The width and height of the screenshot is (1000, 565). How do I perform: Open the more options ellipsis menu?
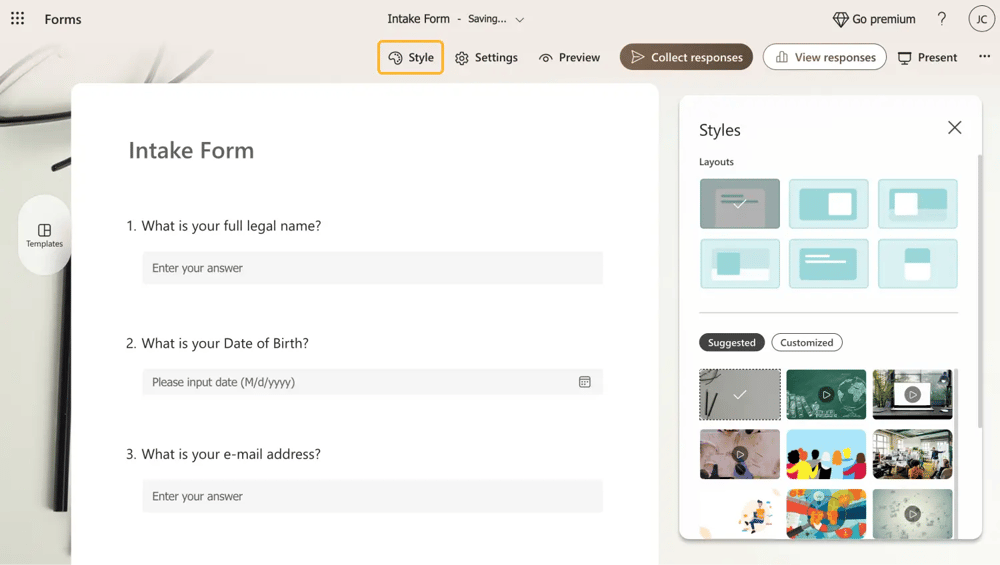tap(984, 57)
